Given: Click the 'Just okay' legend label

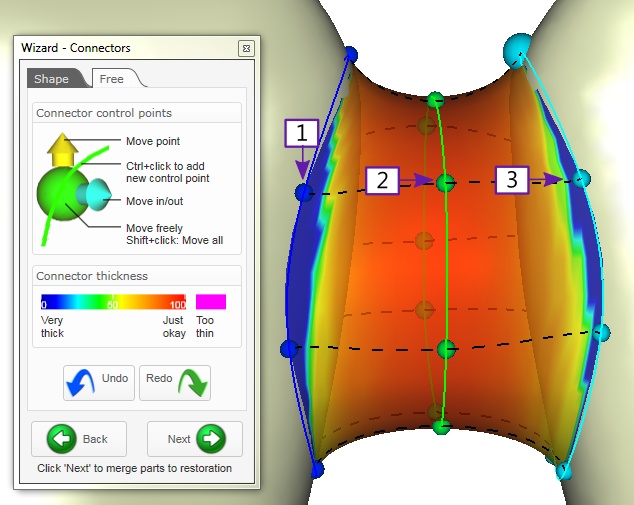Looking at the screenshot, I should (174, 327).
